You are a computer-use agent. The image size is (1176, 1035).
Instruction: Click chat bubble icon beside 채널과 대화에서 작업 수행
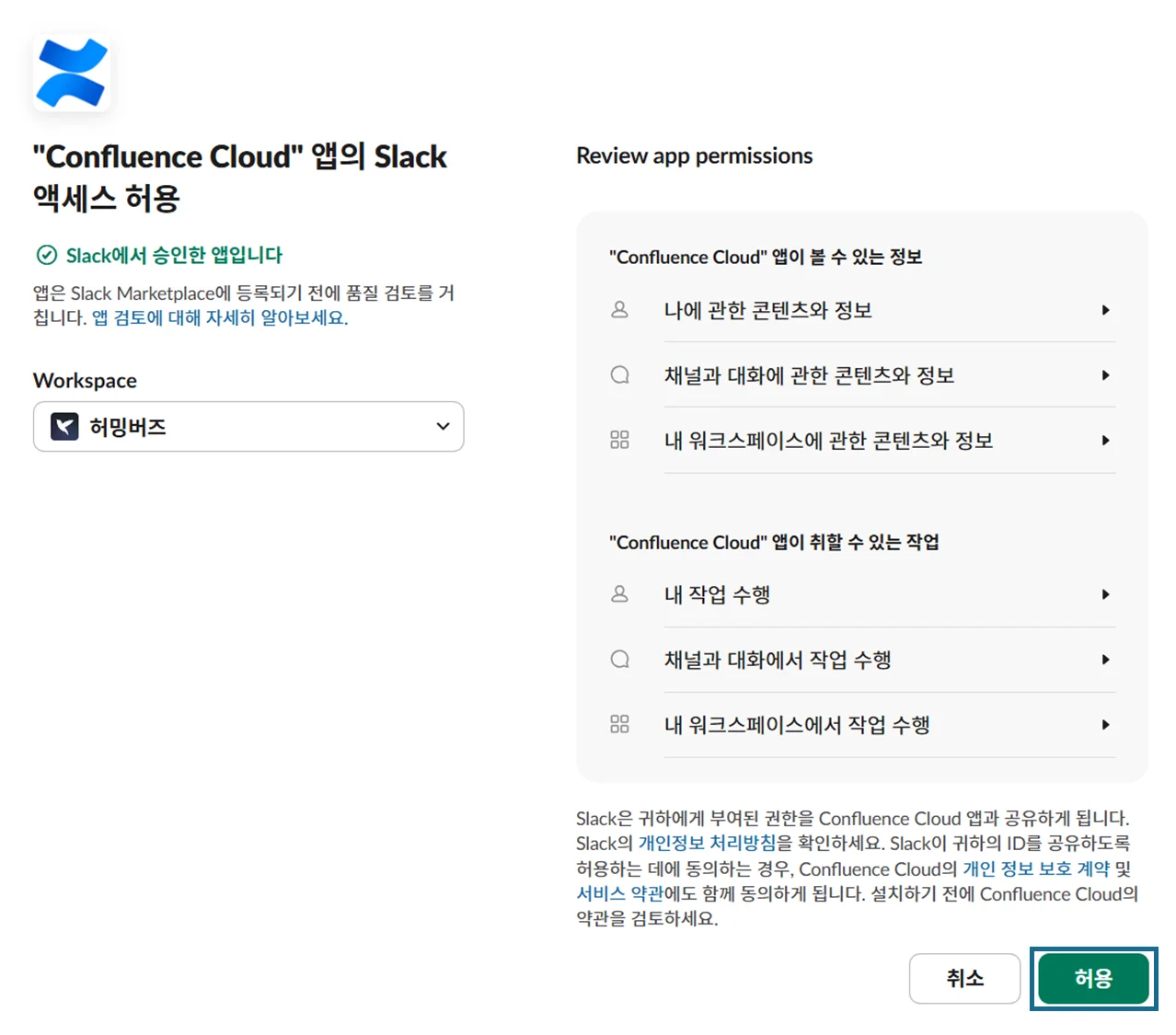pos(619,660)
